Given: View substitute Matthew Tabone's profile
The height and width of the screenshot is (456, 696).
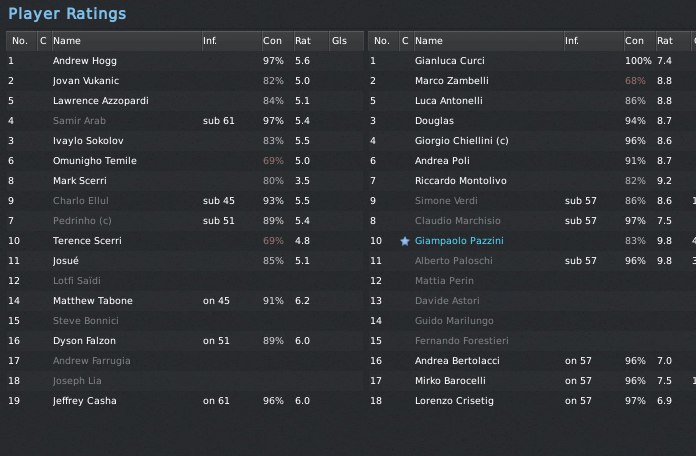Looking at the screenshot, I should click(92, 301).
